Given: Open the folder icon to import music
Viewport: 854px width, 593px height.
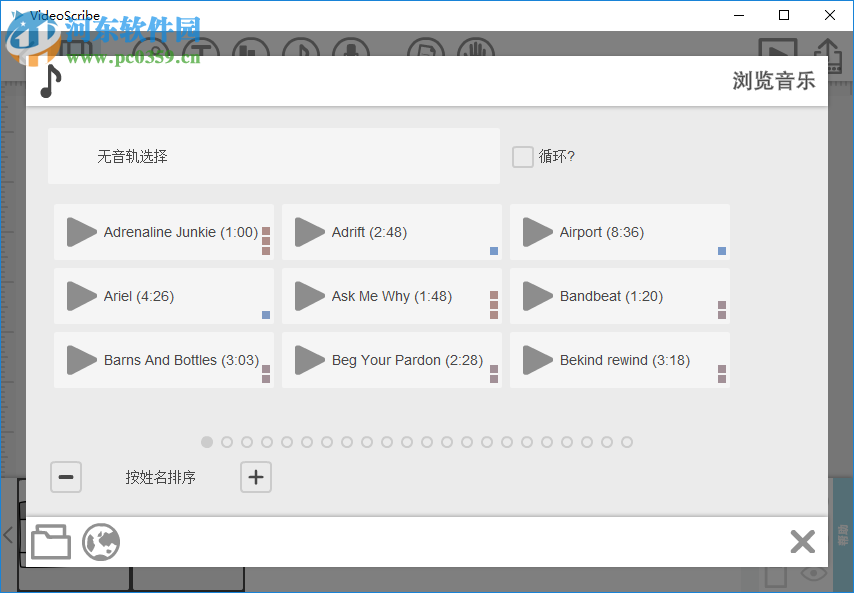Looking at the screenshot, I should pos(51,542).
